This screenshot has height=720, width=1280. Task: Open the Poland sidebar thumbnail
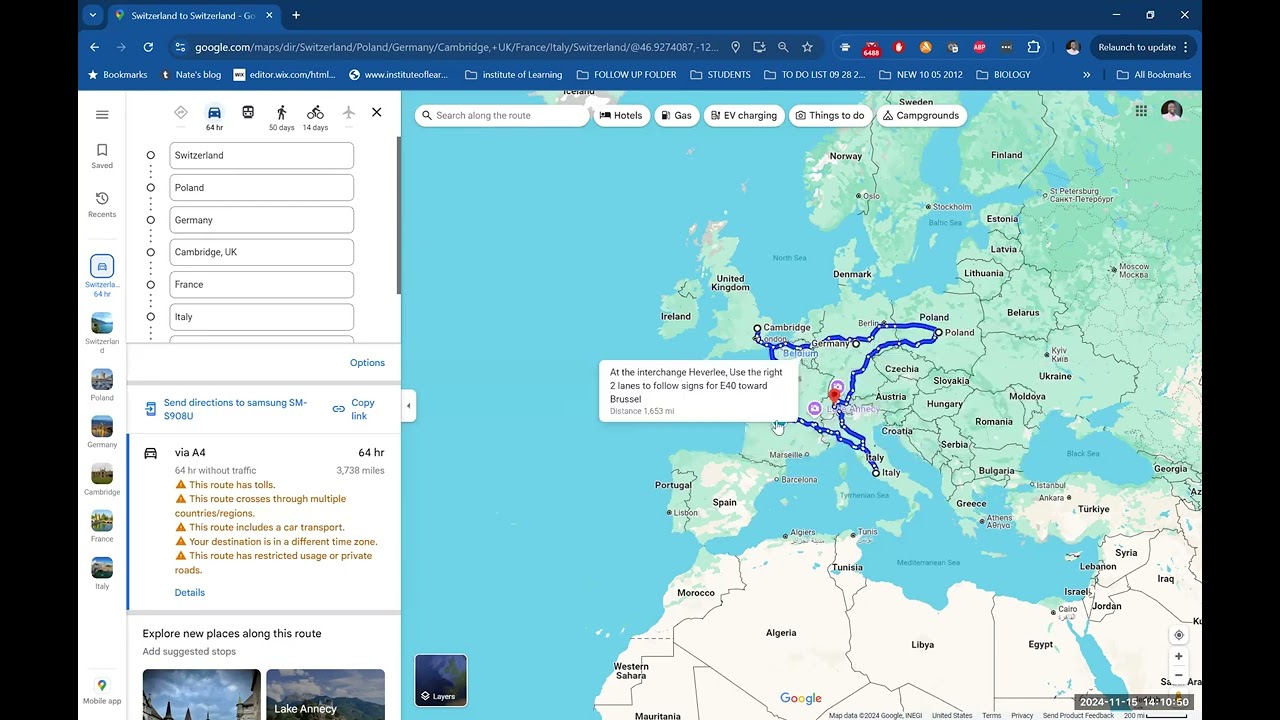102,385
